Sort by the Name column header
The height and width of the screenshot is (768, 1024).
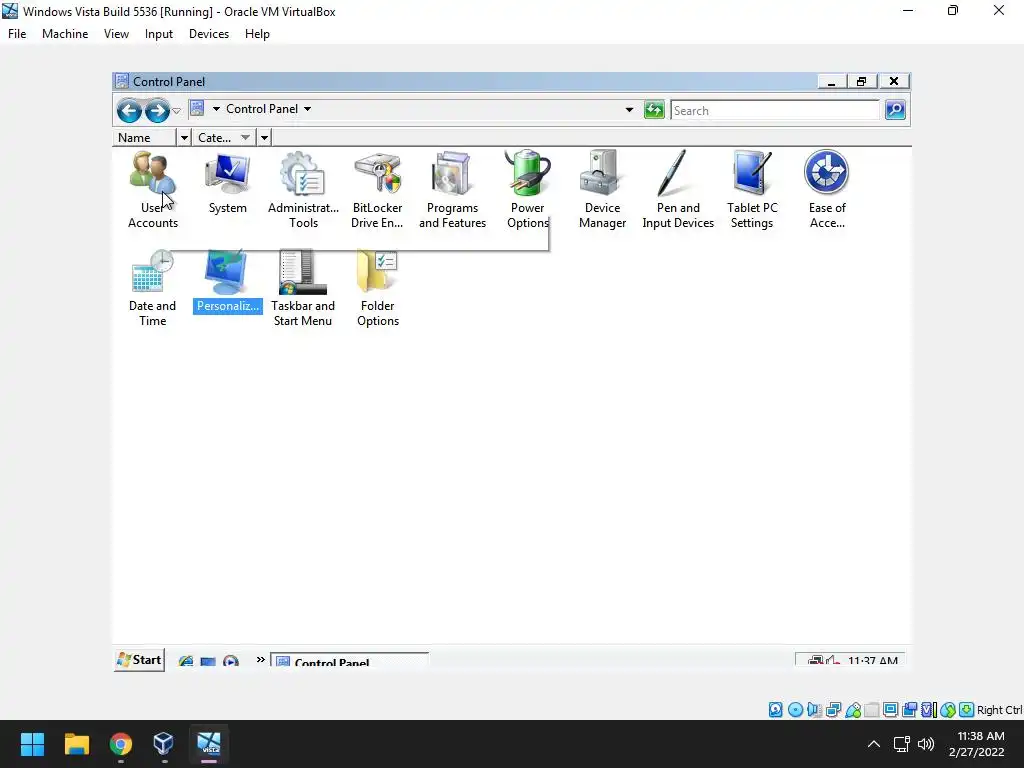(145, 138)
